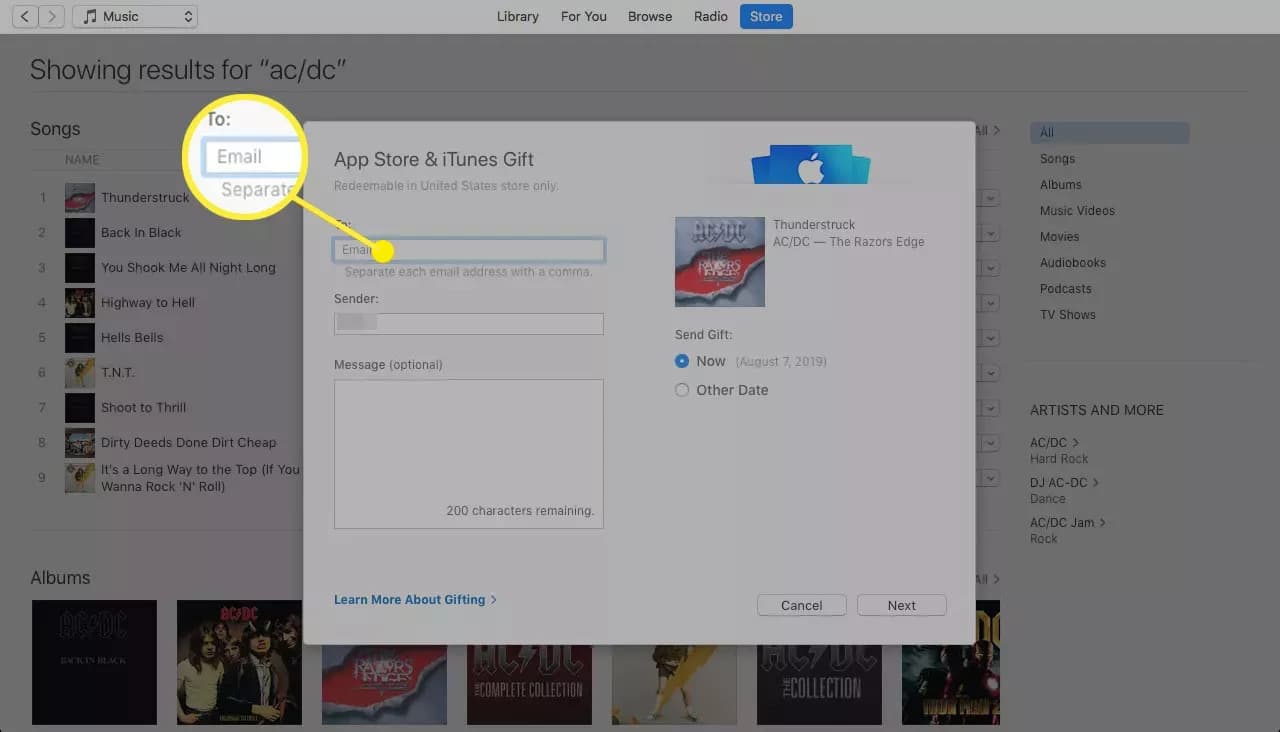Cancel the gift dialog
Viewport: 1280px width, 732px height.
(802, 605)
